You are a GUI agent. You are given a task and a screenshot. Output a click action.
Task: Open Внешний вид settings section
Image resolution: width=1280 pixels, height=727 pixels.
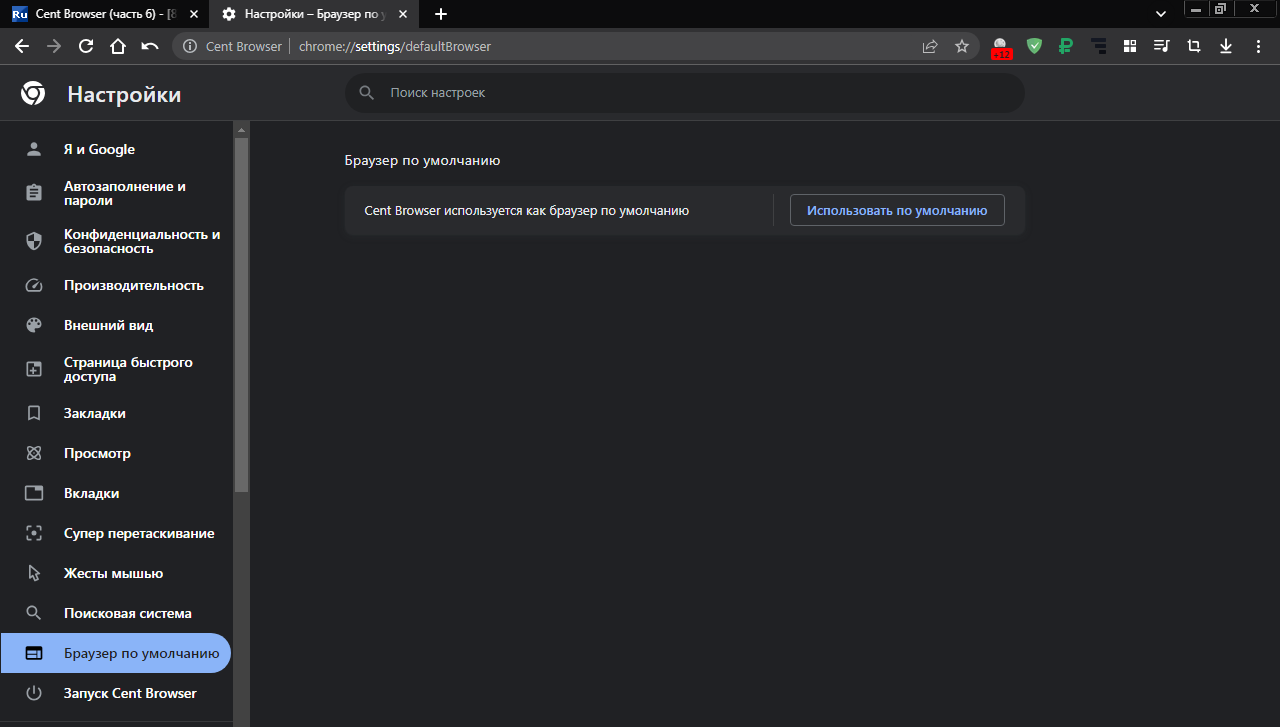click(116, 325)
